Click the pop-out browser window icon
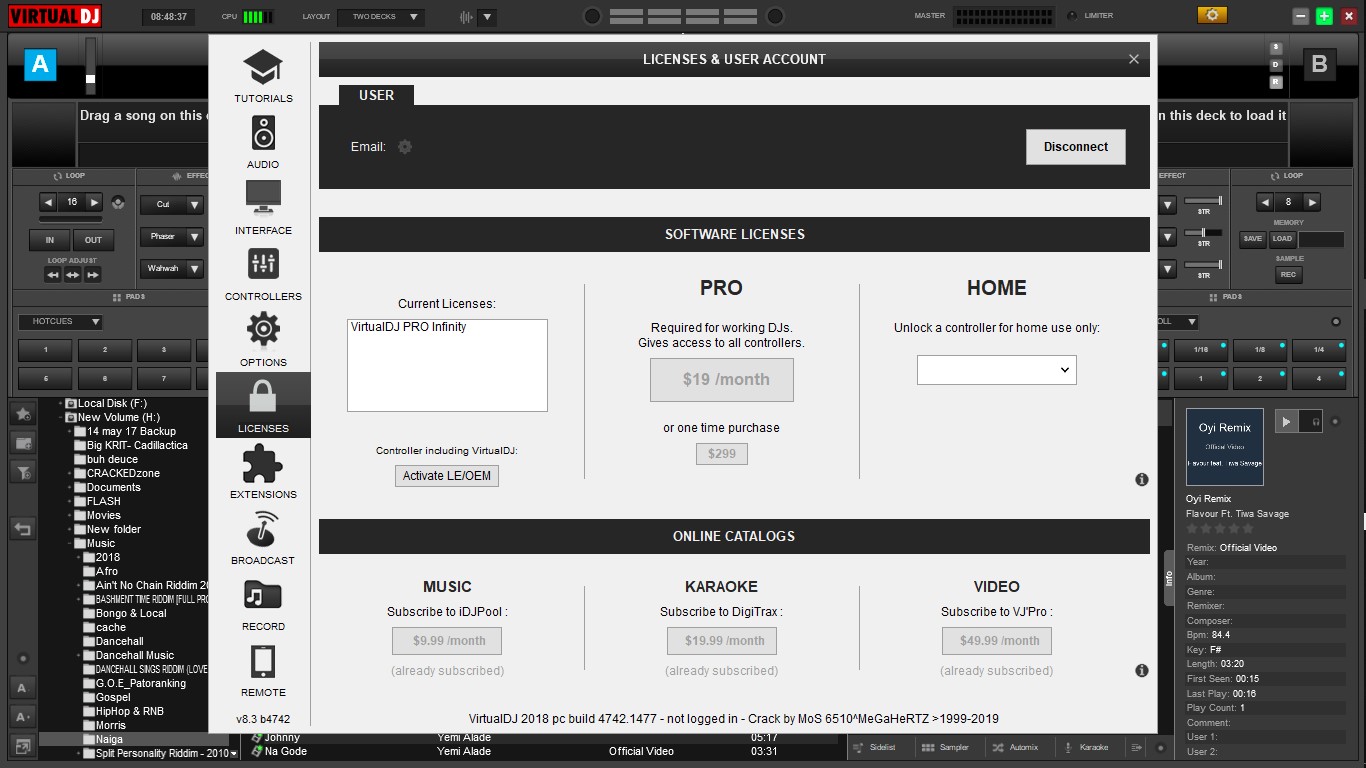This screenshot has height=768, width=1366. click(x=22, y=745)
